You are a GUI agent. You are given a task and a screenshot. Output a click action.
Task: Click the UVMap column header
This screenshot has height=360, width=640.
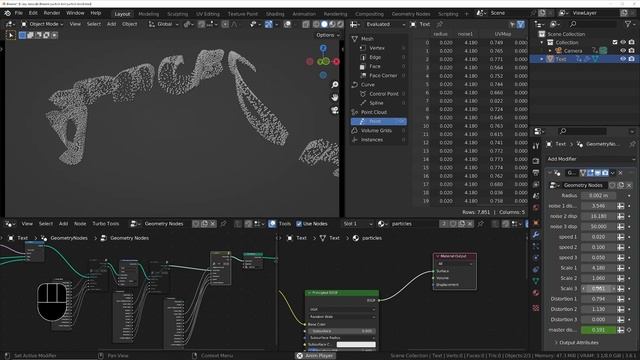503,34
